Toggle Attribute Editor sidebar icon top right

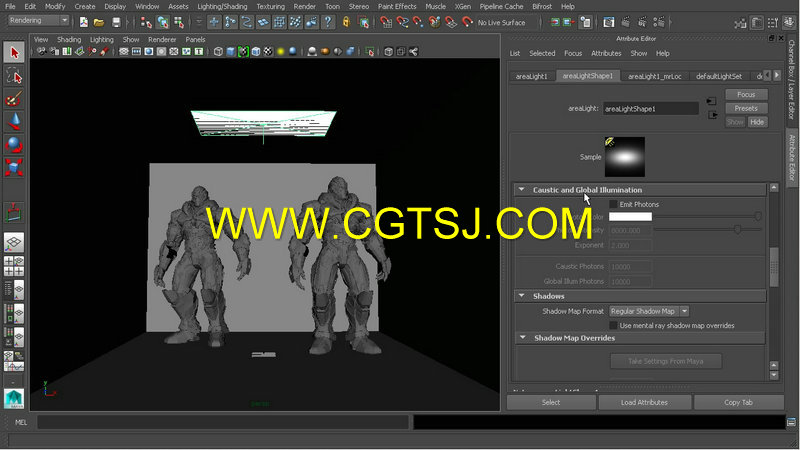[757, 22]
